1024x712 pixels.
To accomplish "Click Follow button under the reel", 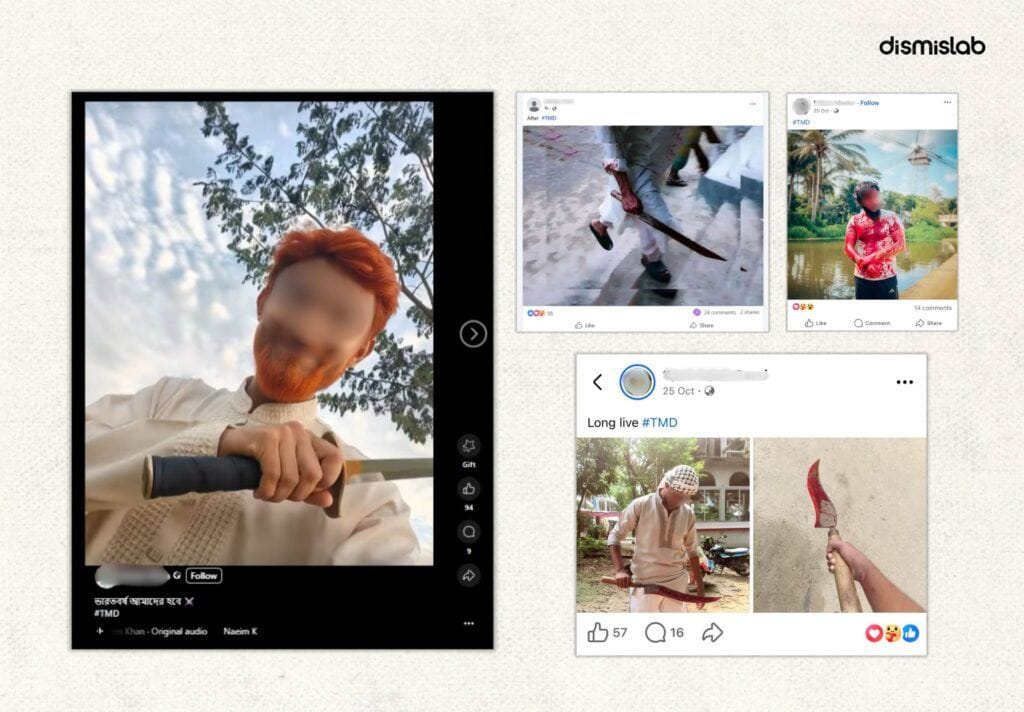I will coord(204,575).
